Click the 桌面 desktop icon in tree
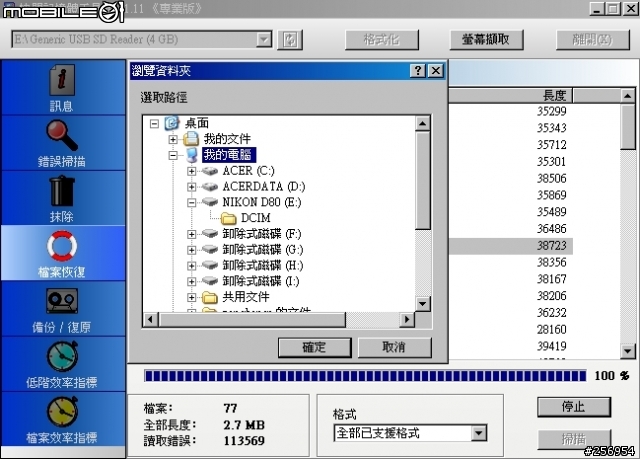Image resolution: width=640 pixels, height=459 pixels. tap(172, 123)
